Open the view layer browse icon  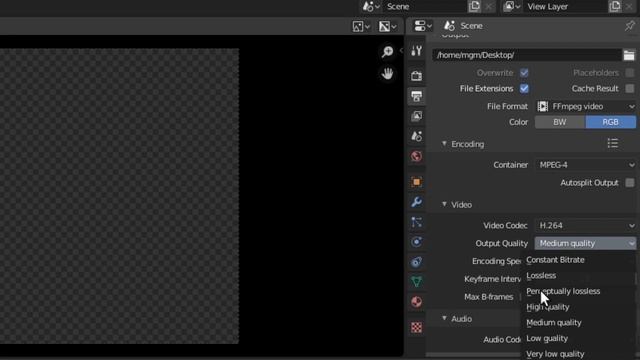pyautogui.click(x=512, y=6)
